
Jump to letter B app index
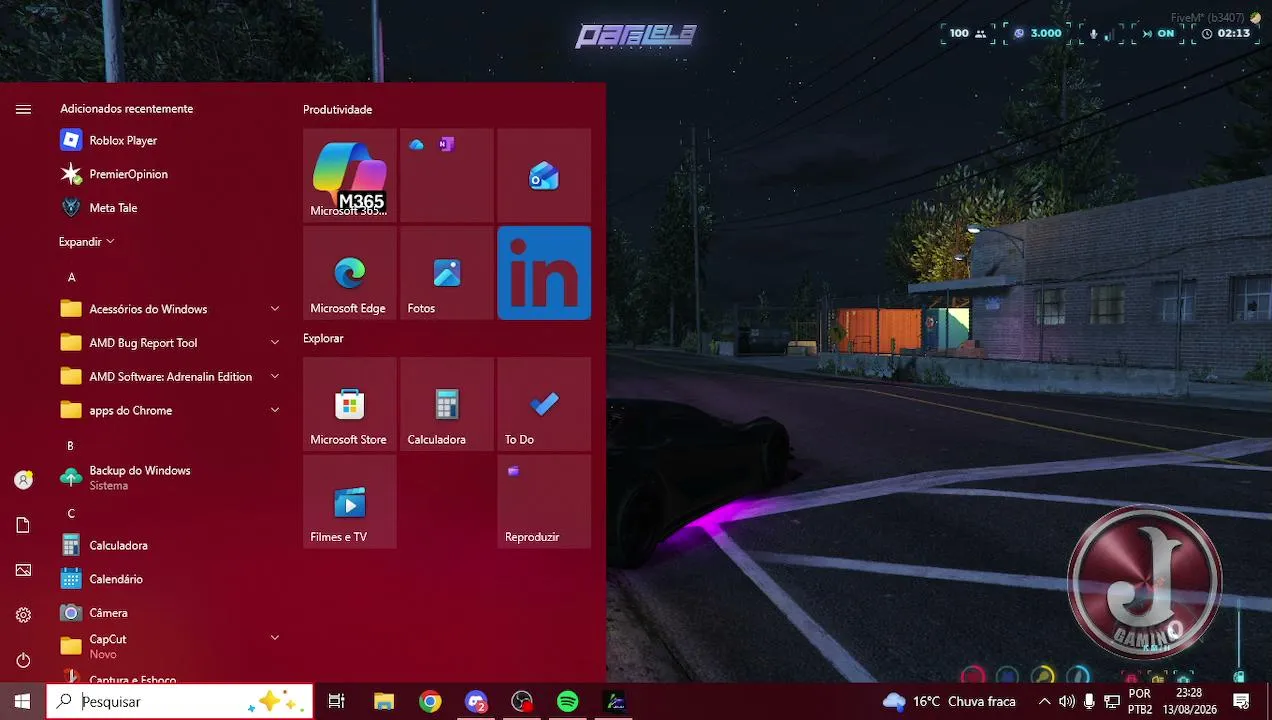point(71,446)
